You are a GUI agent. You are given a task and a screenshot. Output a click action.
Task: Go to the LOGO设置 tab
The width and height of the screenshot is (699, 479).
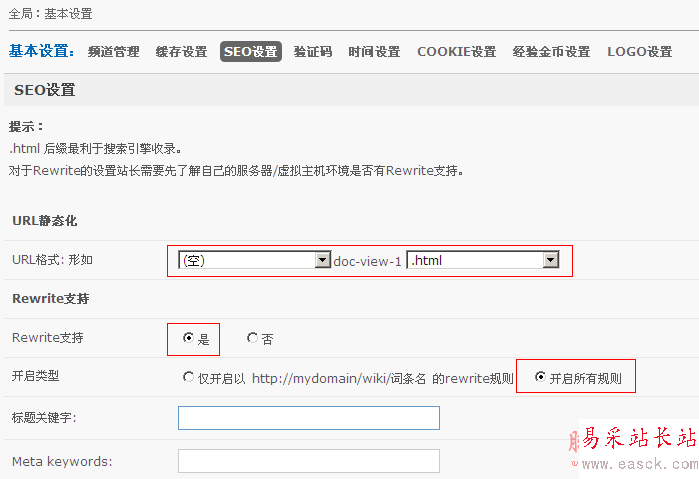point(639,52)
